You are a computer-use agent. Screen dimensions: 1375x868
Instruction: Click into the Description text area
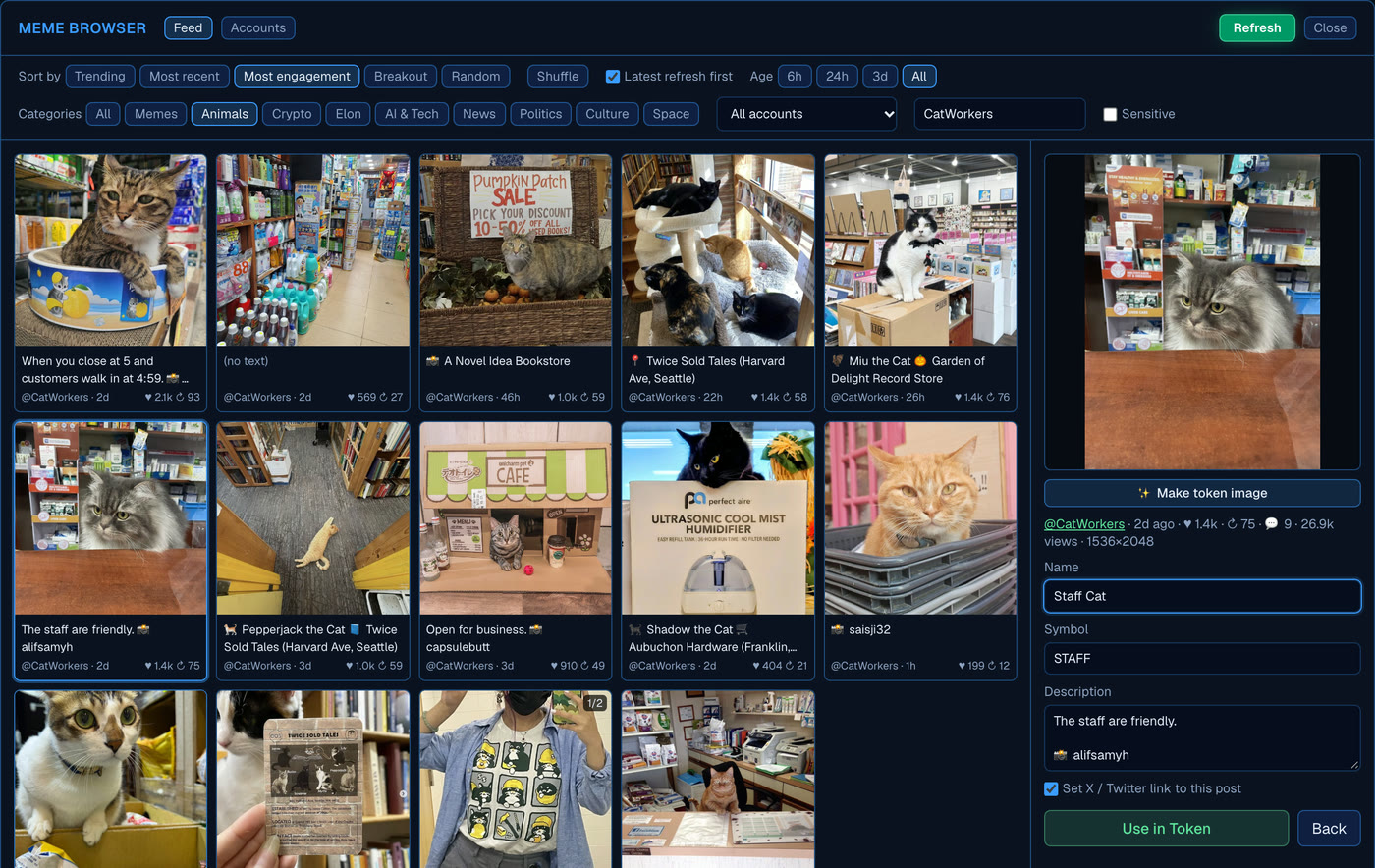pos(1202,737)
